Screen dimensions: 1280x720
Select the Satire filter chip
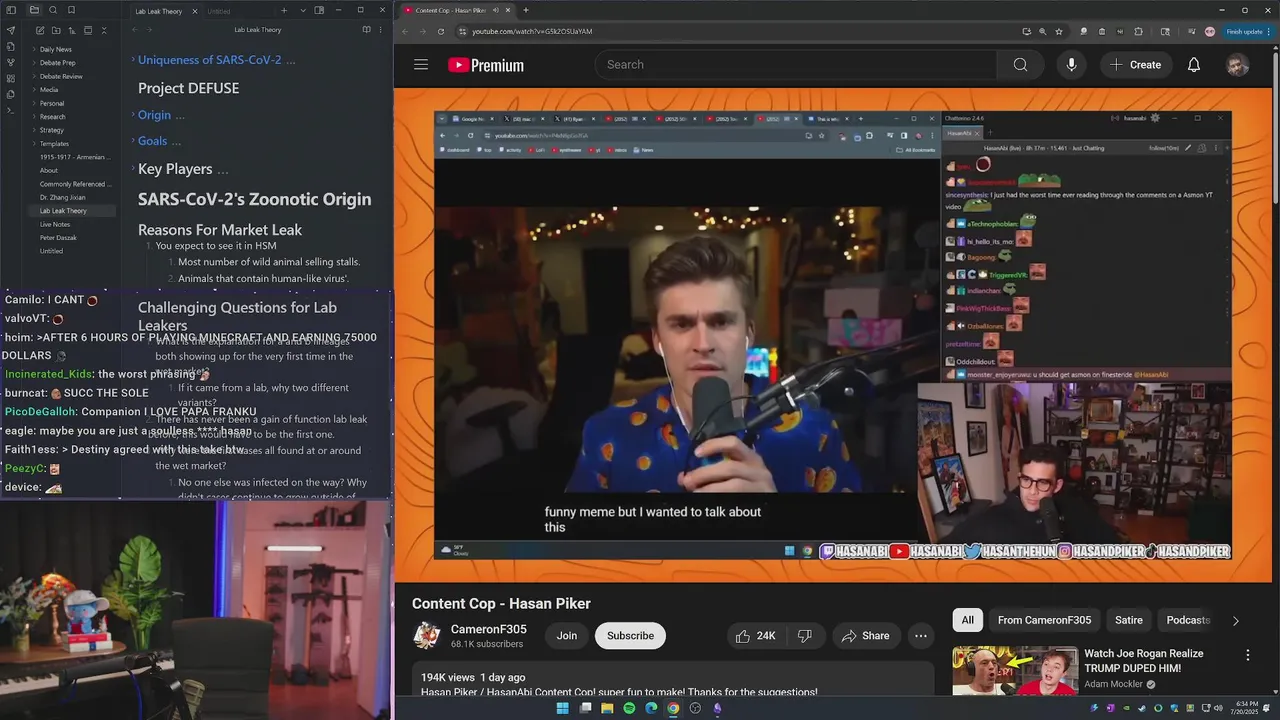click(x=1129, y=620)
